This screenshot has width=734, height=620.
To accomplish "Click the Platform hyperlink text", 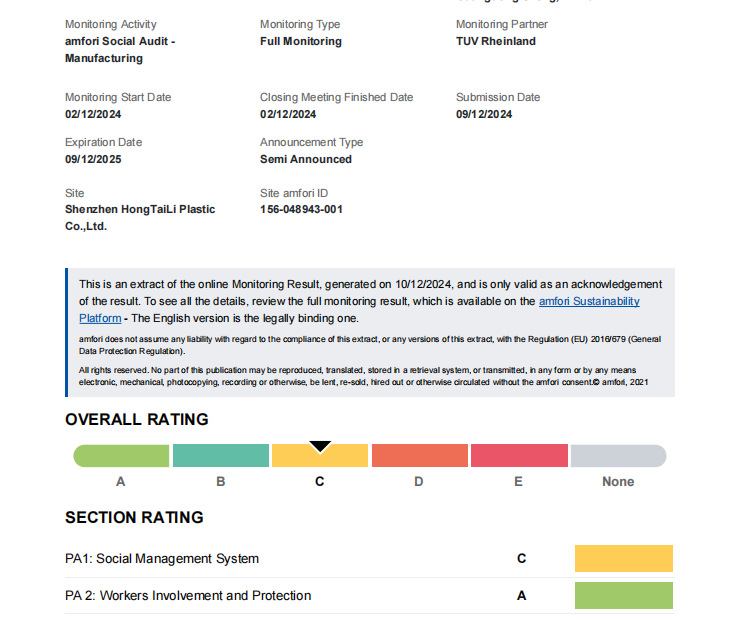I will (100, 318).
